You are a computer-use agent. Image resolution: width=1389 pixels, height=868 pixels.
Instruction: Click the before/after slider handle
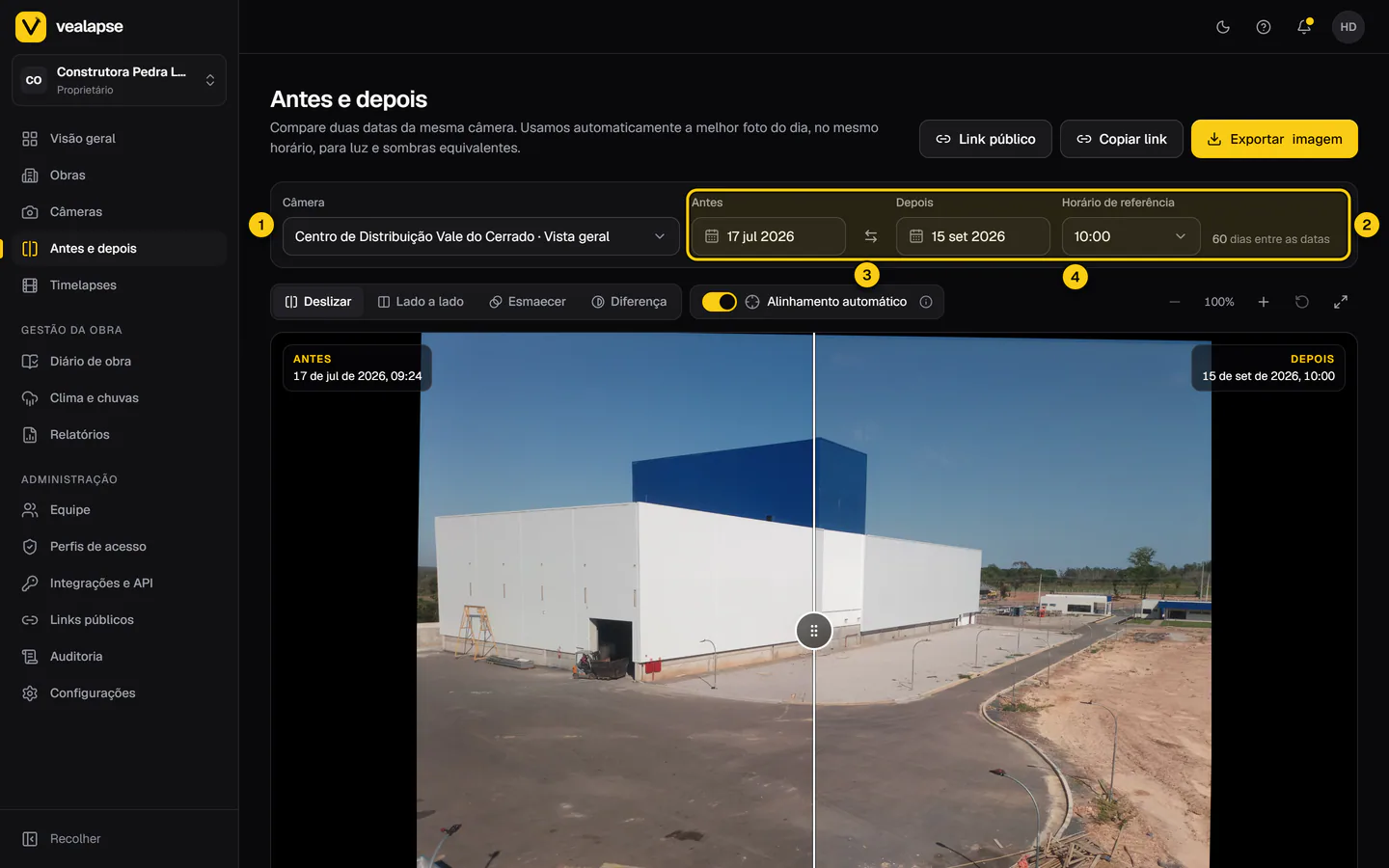814,631
